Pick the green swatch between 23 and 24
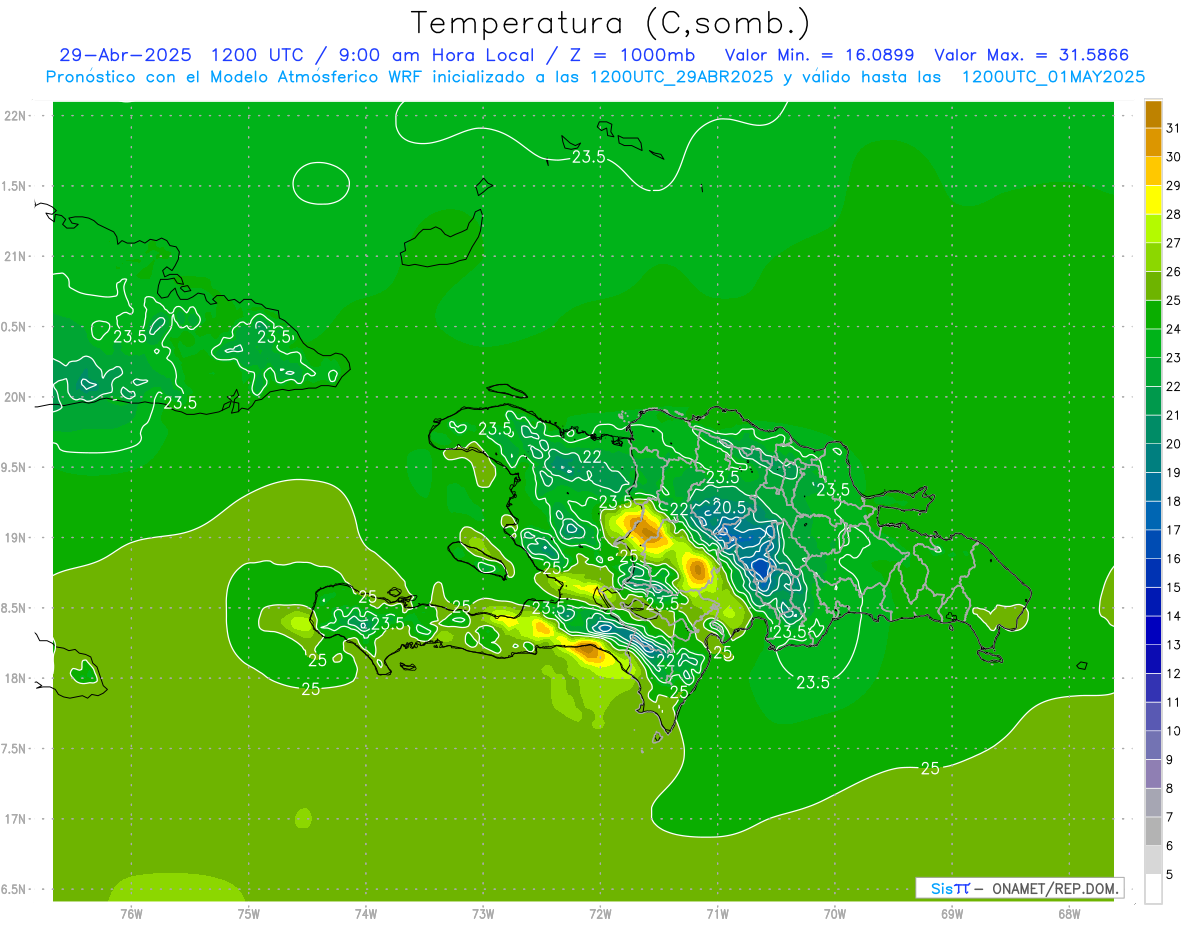Viewport: 1200px width, 927px height. [x=1153, y=344]
